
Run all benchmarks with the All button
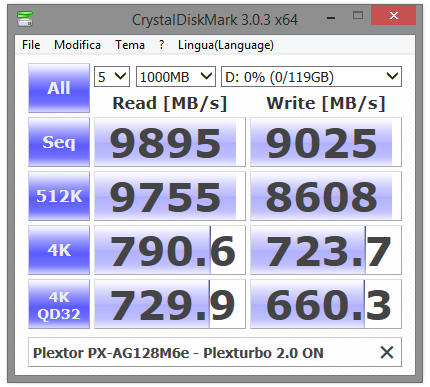pos(59,88)
